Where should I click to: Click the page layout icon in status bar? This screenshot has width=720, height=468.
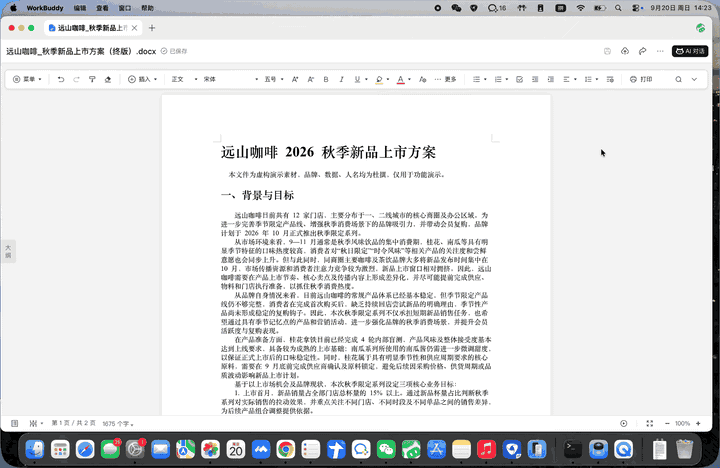pos(15,423)
